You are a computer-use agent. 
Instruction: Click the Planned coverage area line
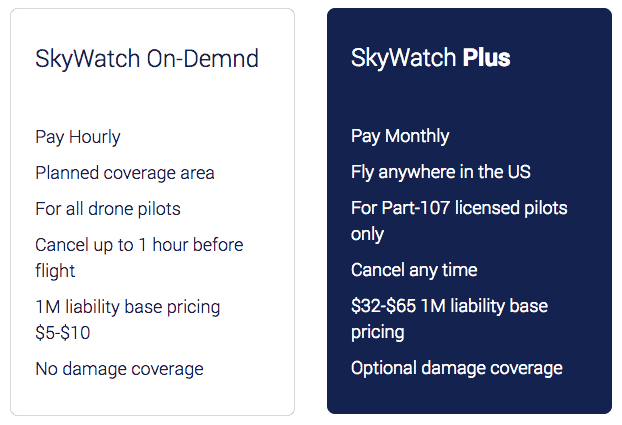click(125, 173)
